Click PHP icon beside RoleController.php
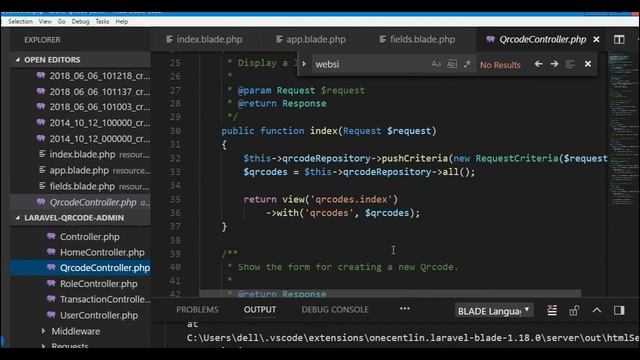Image resolution: width=640 pixels, height=360 pixels. coord(51,283)
